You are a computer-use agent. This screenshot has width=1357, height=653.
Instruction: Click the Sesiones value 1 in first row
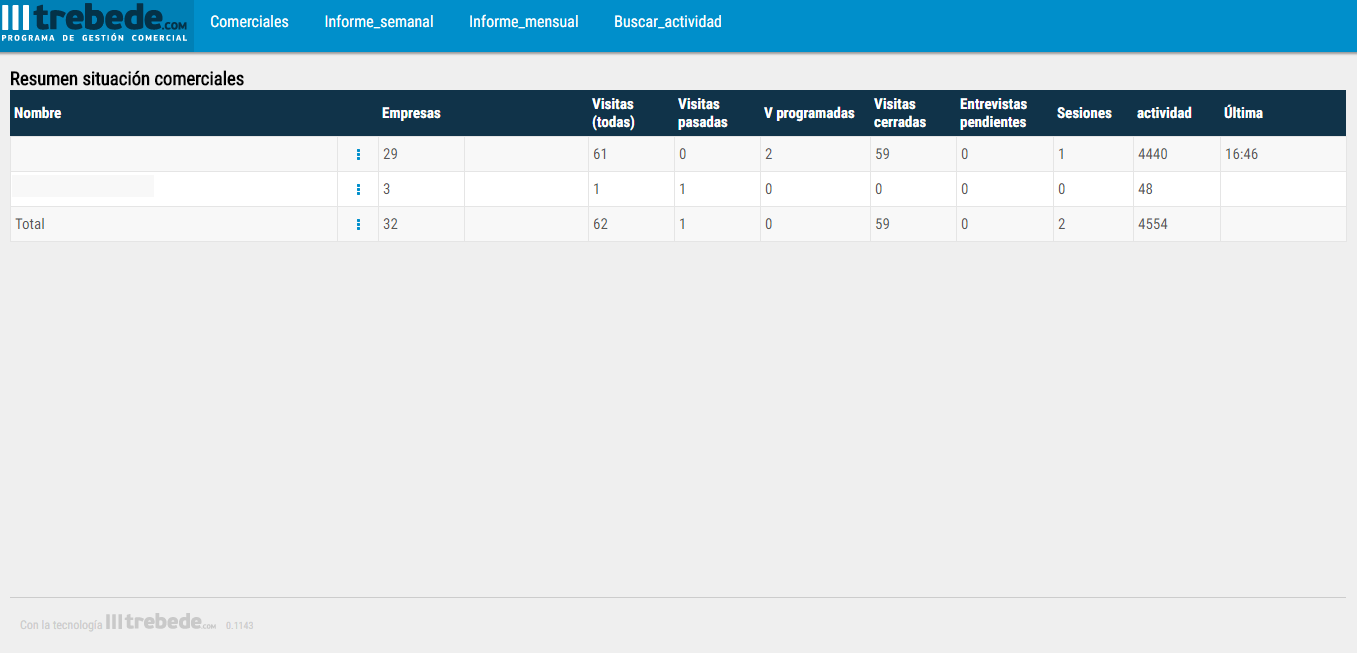[x=1061, y=154]
